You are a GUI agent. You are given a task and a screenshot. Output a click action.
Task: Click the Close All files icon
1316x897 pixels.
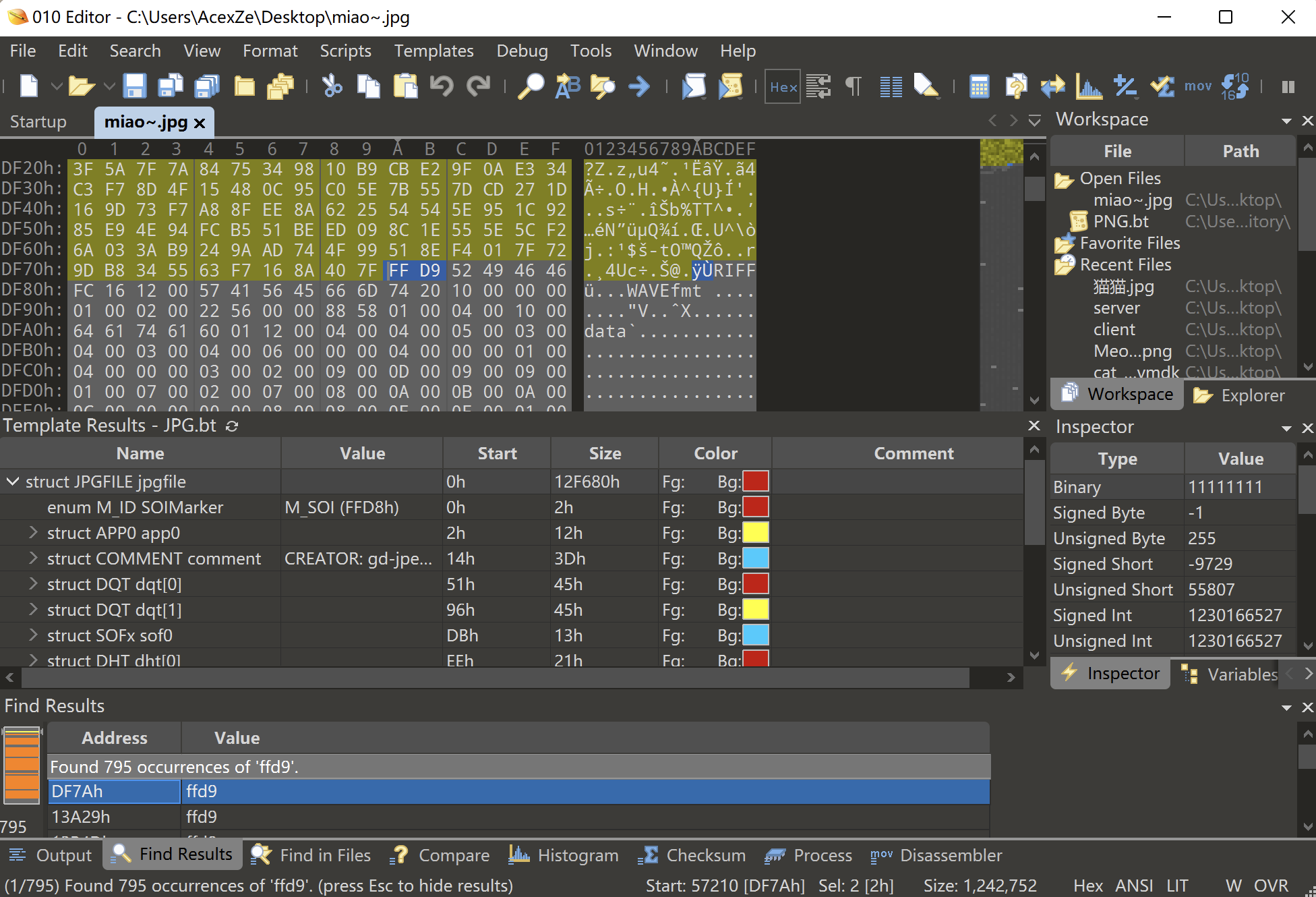pyautogui.click(x=280, y=86)
